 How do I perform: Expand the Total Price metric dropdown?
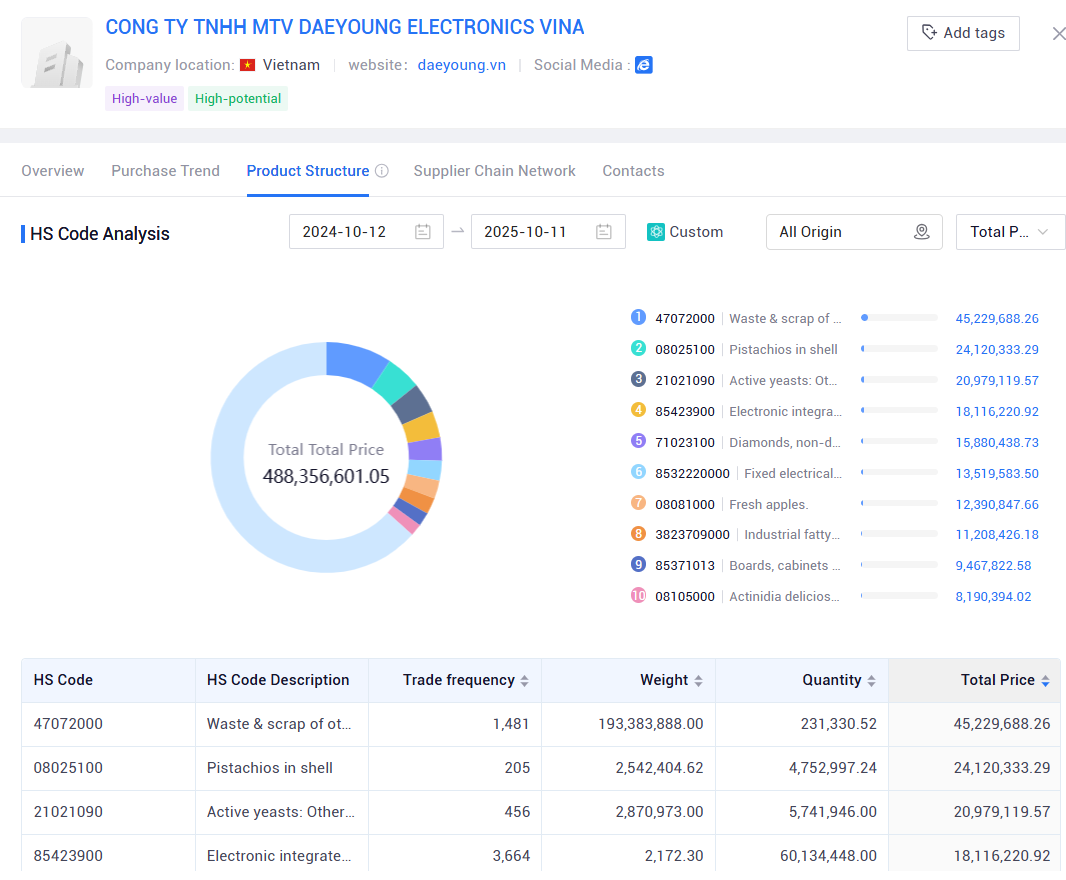tap(1010, 232)
